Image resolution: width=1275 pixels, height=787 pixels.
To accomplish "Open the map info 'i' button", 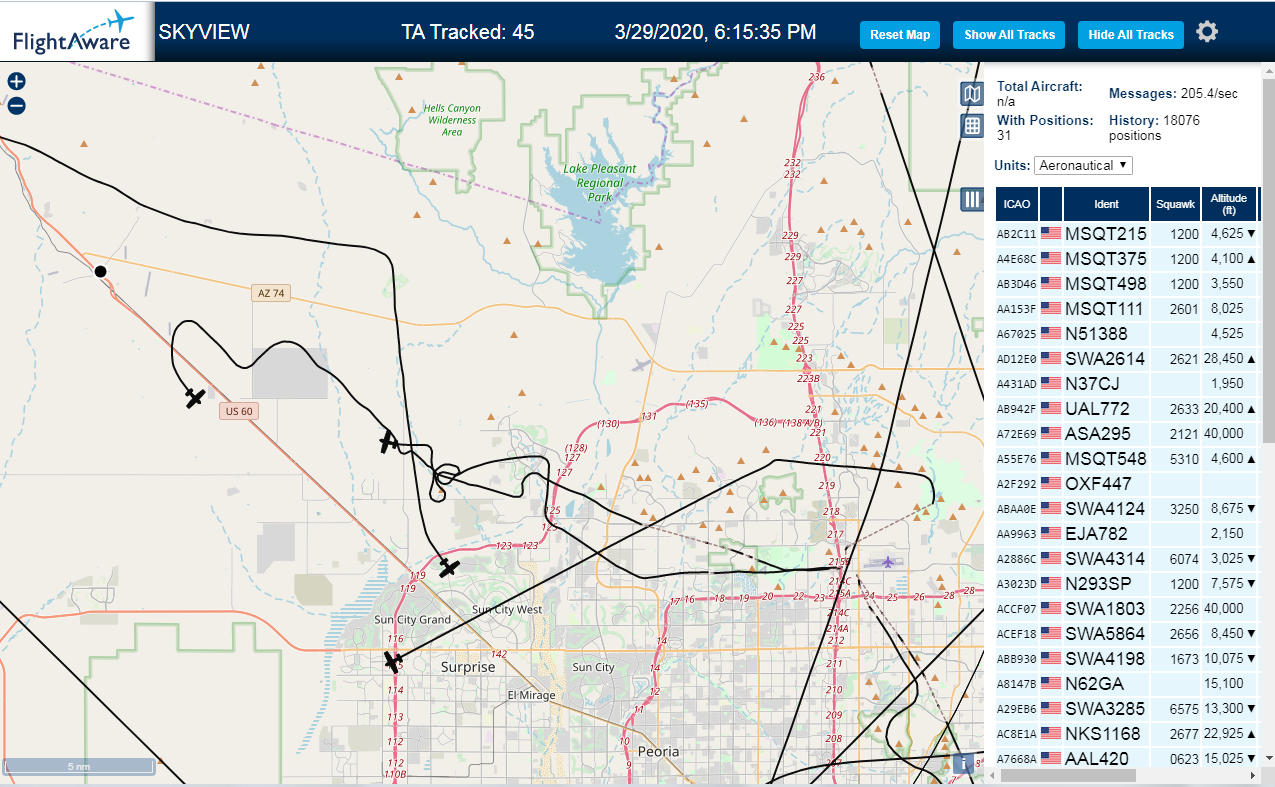I will coord(963,763).
